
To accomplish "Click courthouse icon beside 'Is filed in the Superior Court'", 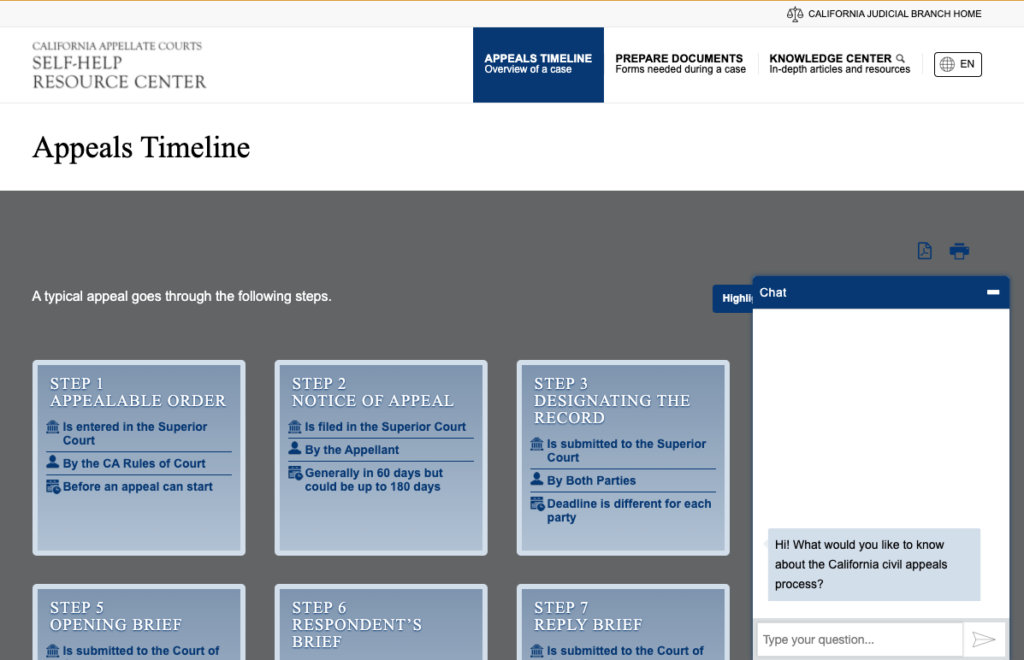I will 295,427.
